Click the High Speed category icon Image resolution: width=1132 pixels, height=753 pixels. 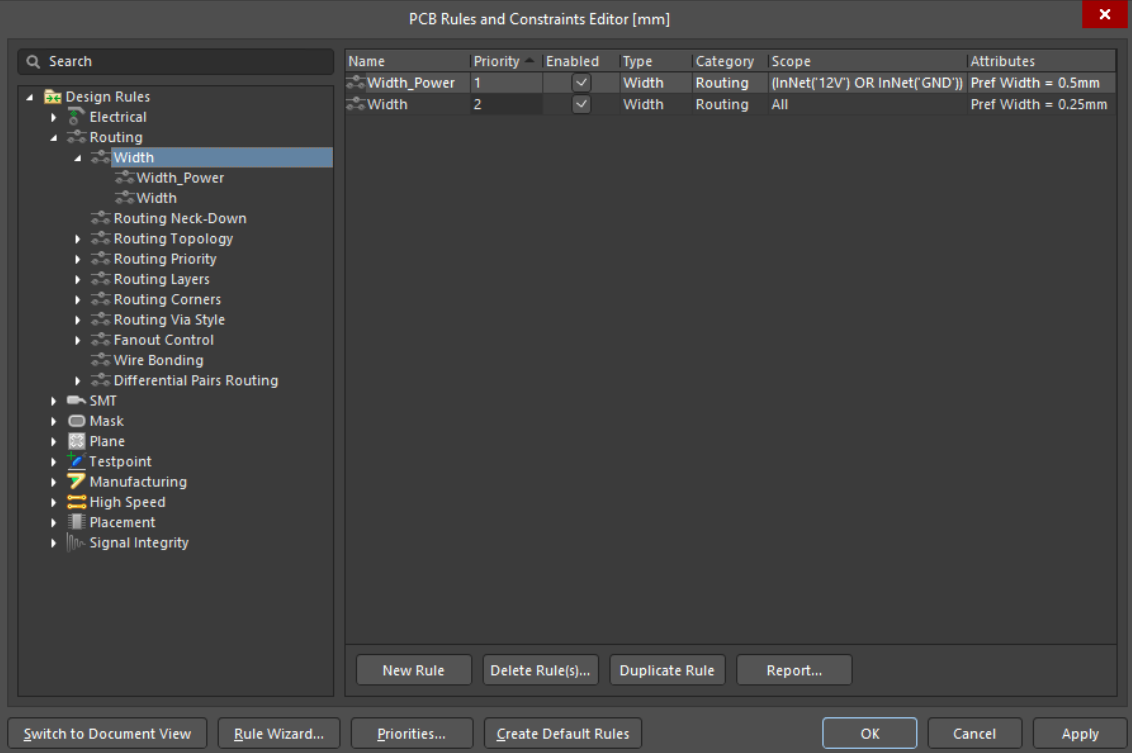[76, 502]
